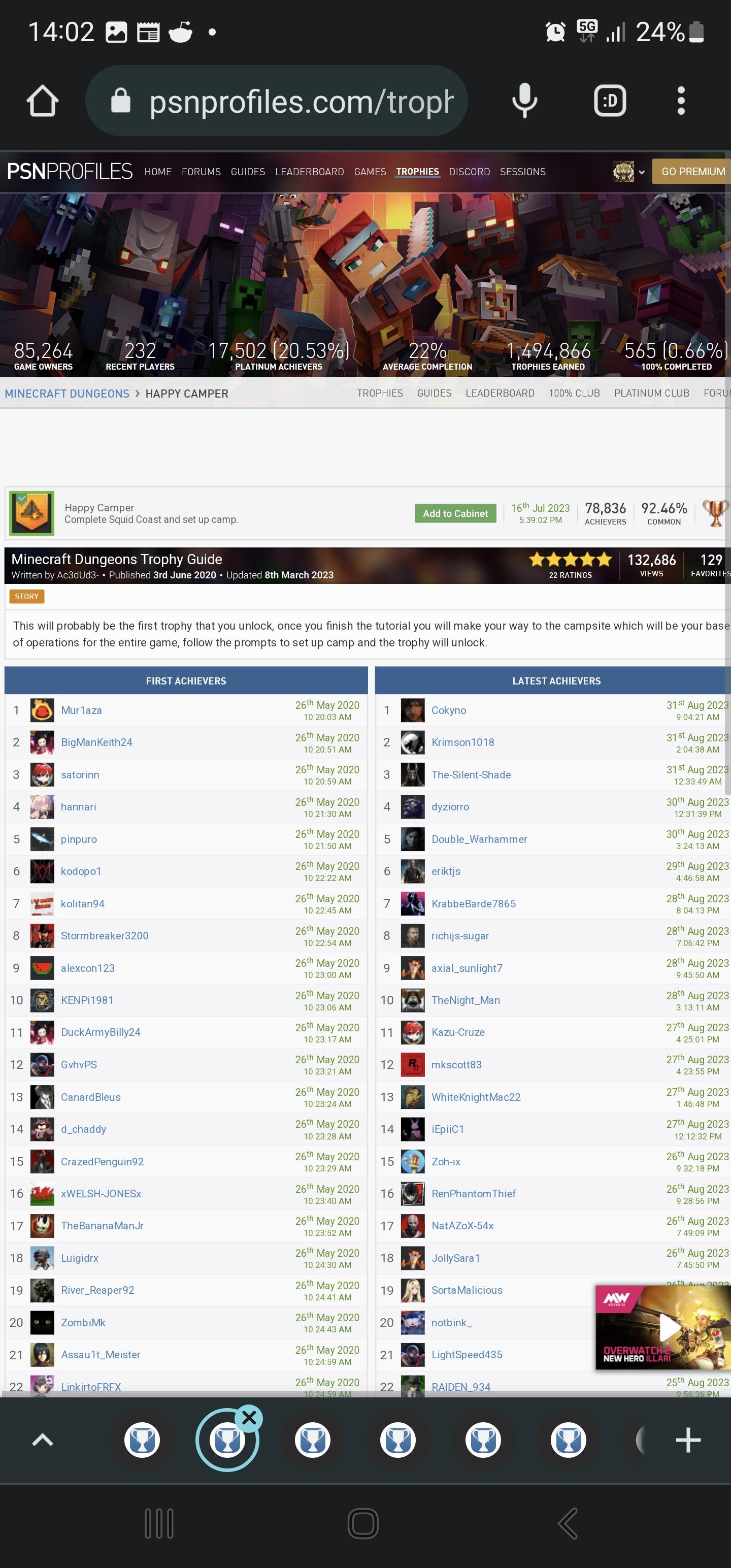
Task: Click Zoh-ix's avatar icon
Action: 413,1161
